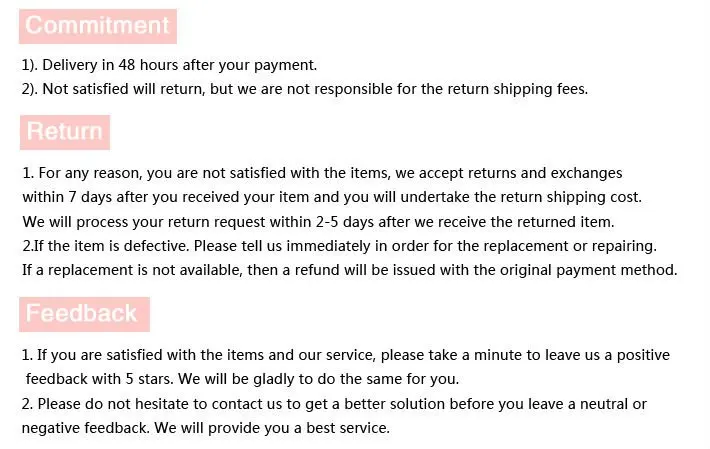The height and width of the screenshot is (449, 710).
Task: Click the pink Commitment heading banner
Action: click(98, 26)
